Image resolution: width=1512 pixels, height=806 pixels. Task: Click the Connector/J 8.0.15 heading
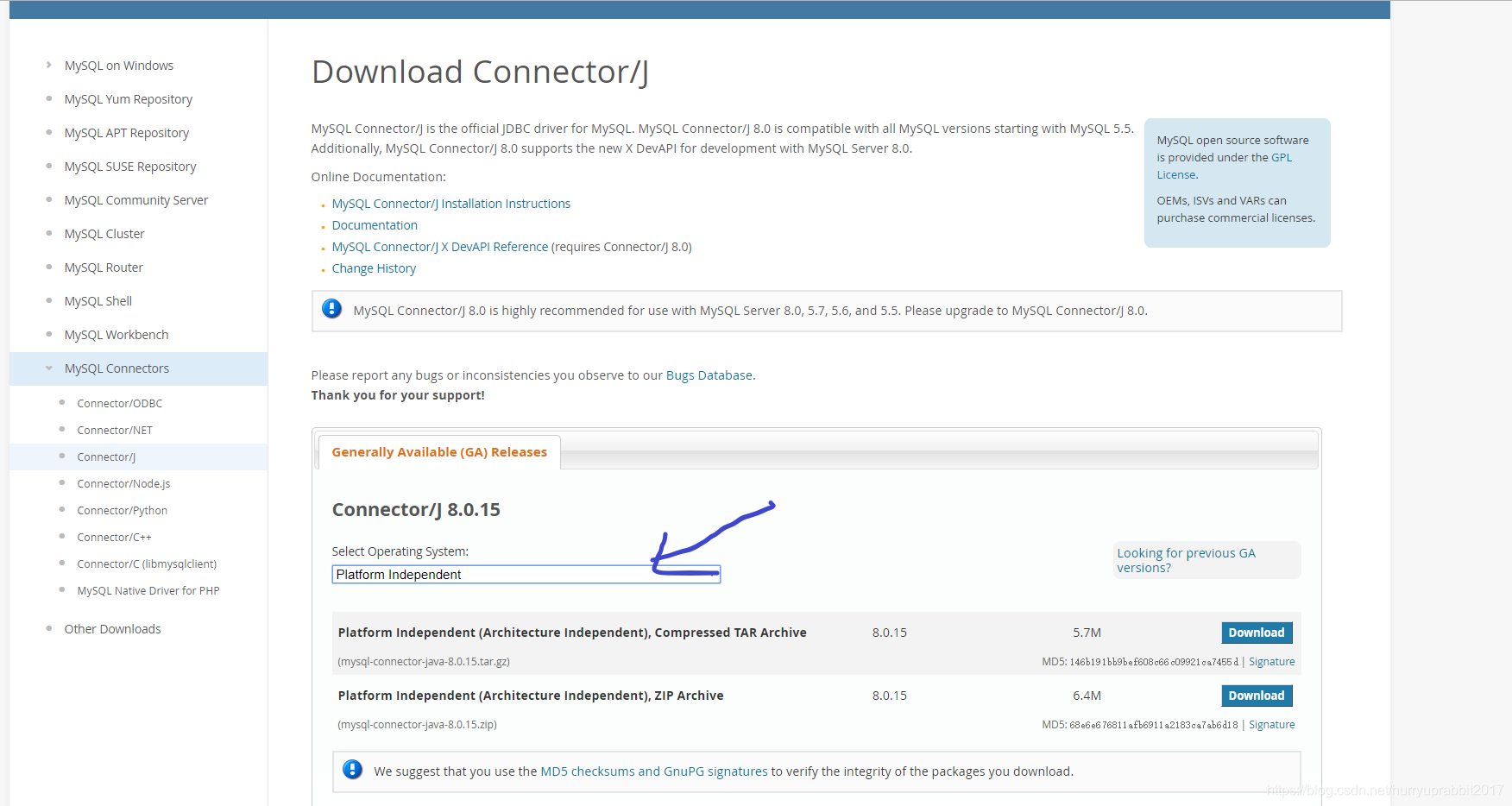(x=416, y=510)
